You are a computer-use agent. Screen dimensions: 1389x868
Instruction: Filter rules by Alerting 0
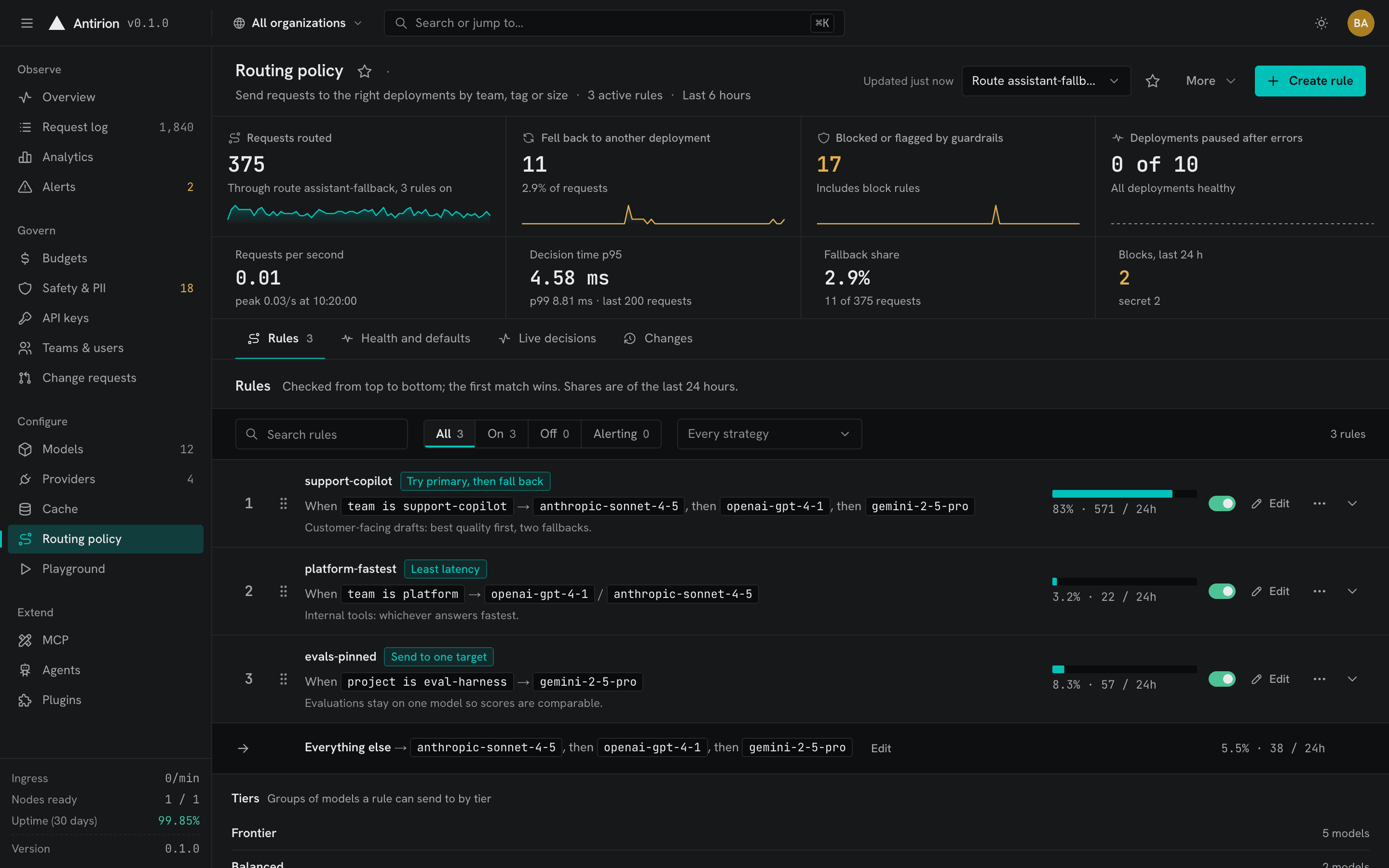(x=621, y=434)
